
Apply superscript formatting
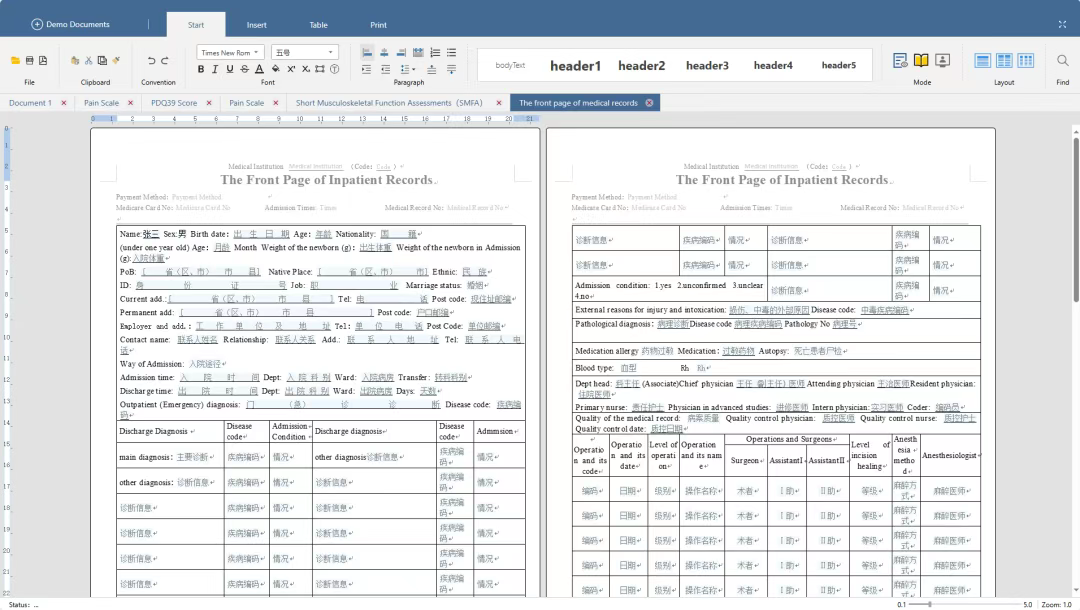290,69
